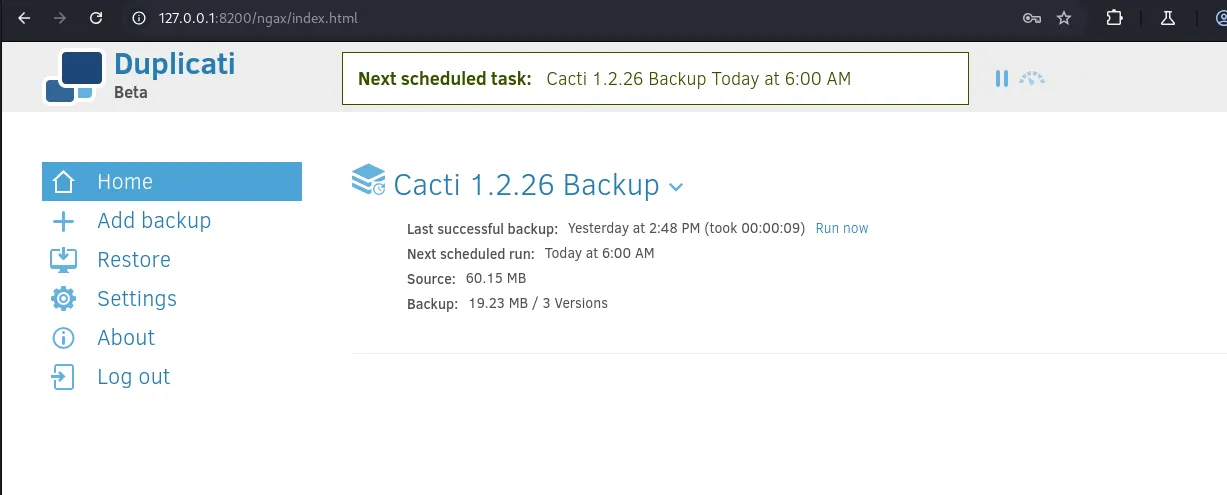Reload the page in the browser
The width and height of the screenshot is (1227, 495).
(95, 18)
